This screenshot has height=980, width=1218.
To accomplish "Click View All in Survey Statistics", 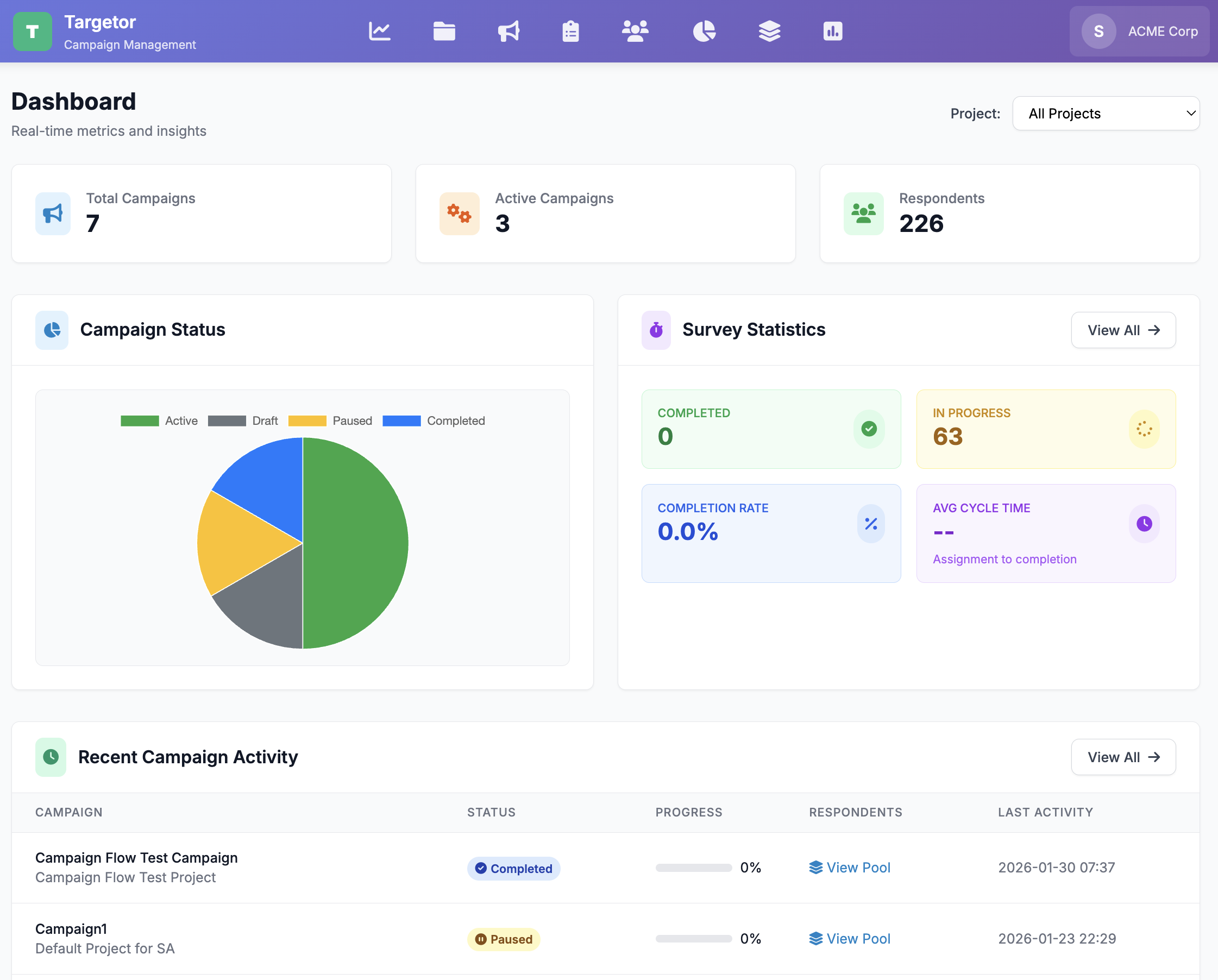I will [x=1123, y=330].
